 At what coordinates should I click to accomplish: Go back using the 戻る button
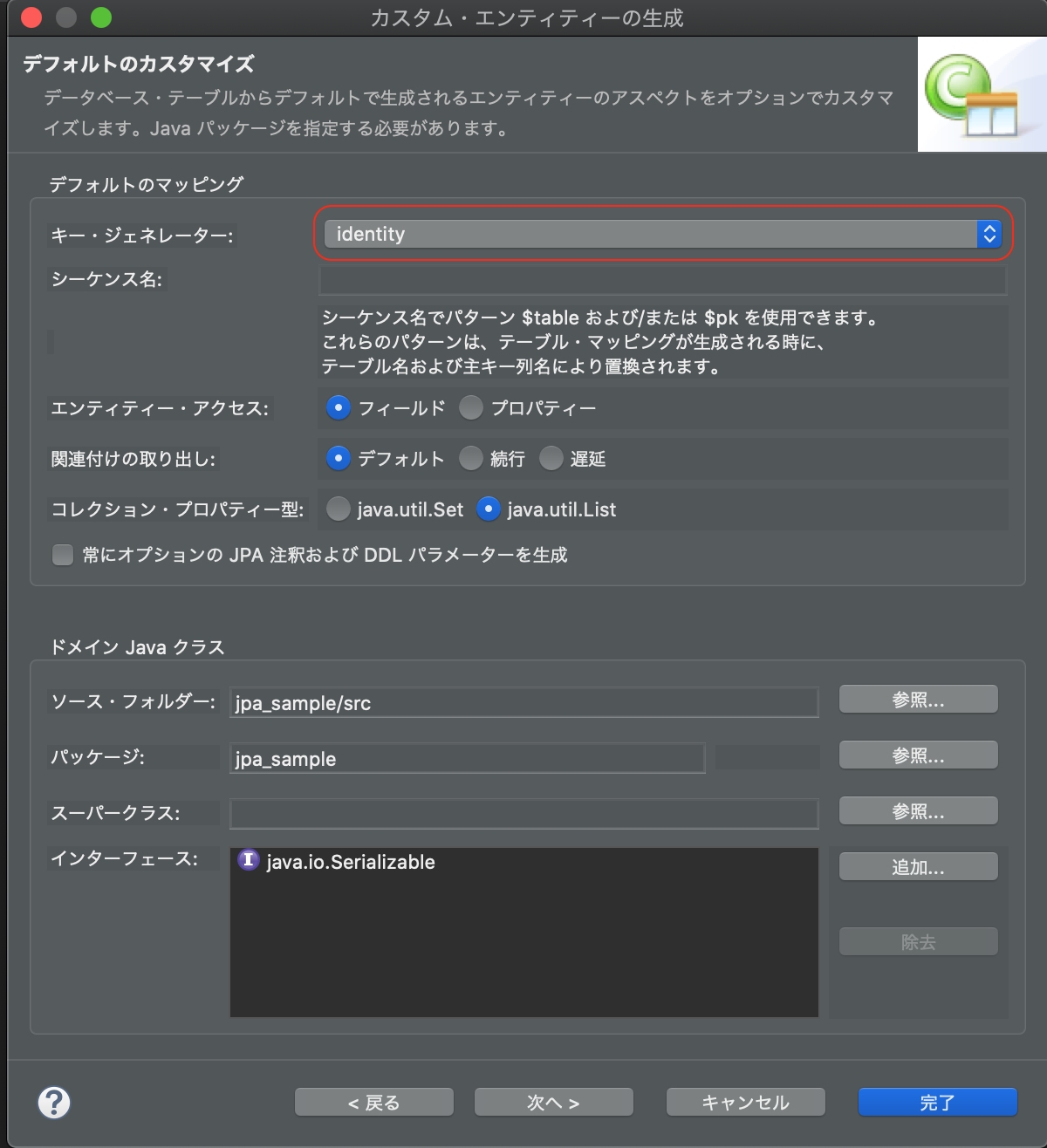[x=373, y=1102]
